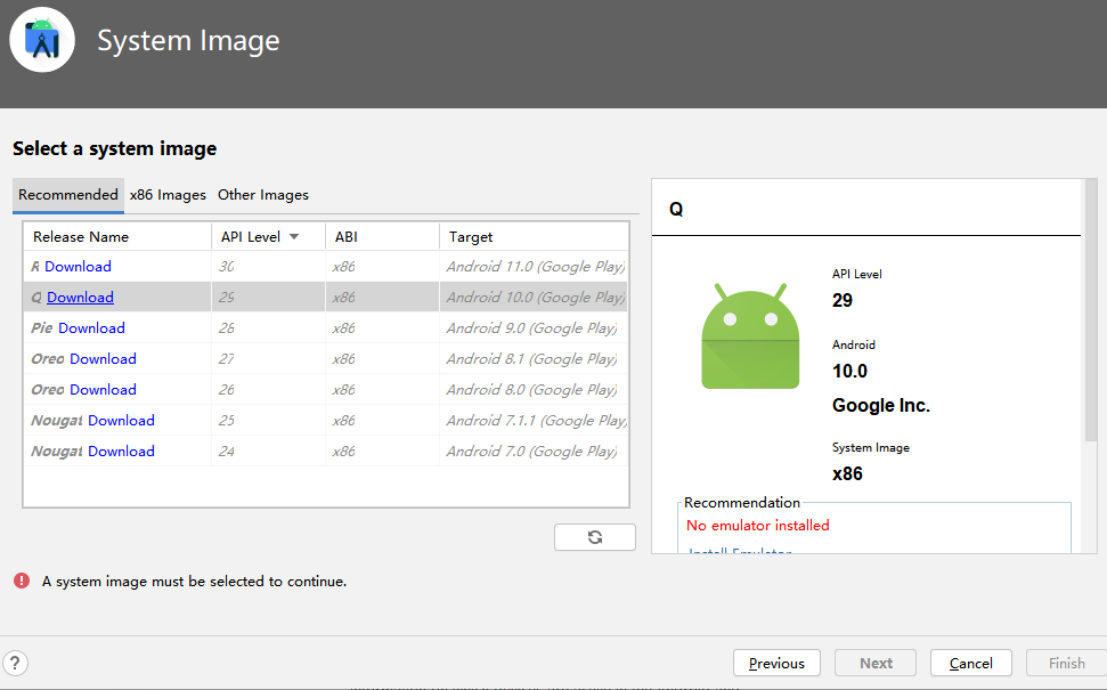The width and height of the screenshot is (1107, 690).
Task: Select the Android 11.0 (Google Play) target cell
Action: pos(534,266)
